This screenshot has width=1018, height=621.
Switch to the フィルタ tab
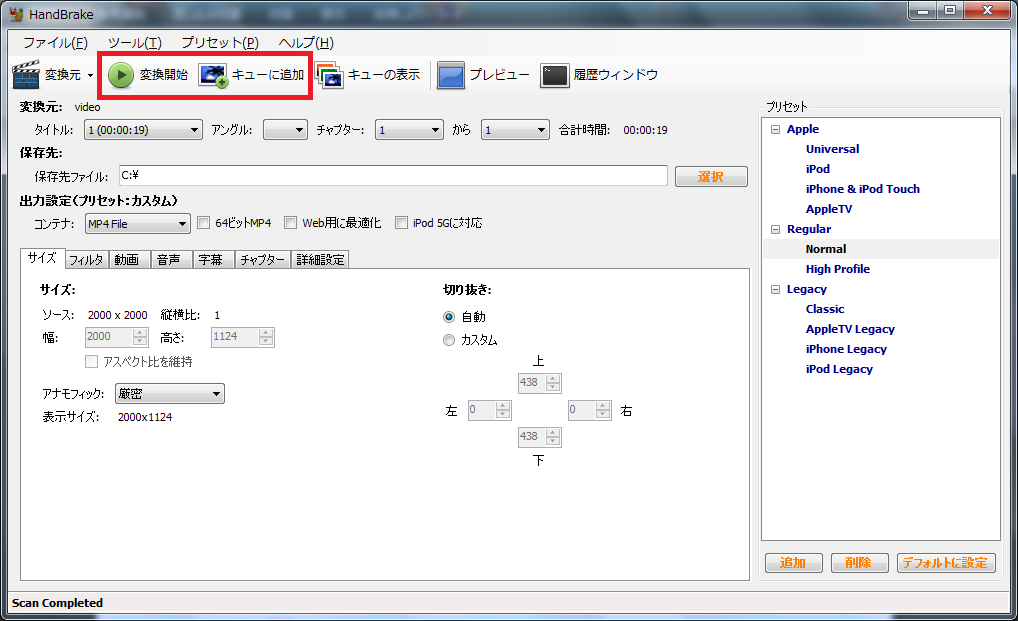86,260
